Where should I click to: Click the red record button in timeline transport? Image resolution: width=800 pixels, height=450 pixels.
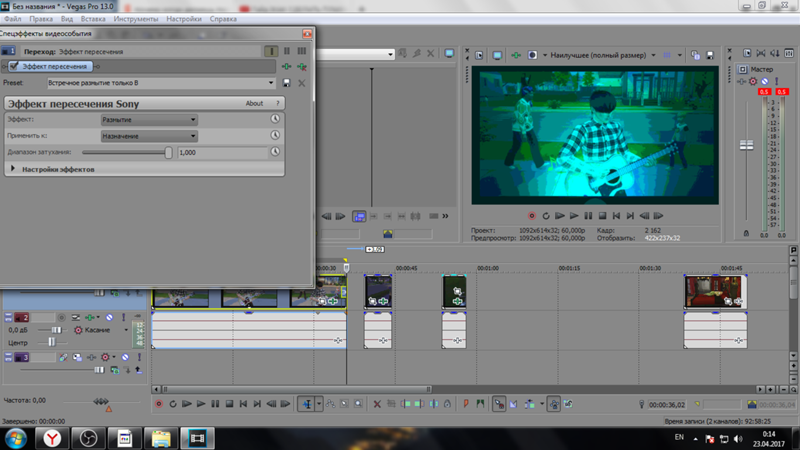click(x=158, y=404)
